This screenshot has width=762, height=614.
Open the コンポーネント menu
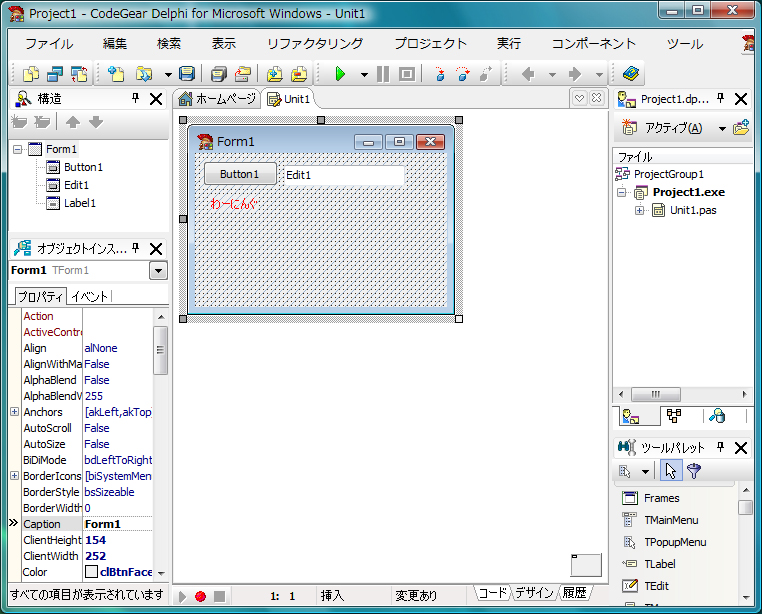(x=593, y=44)
